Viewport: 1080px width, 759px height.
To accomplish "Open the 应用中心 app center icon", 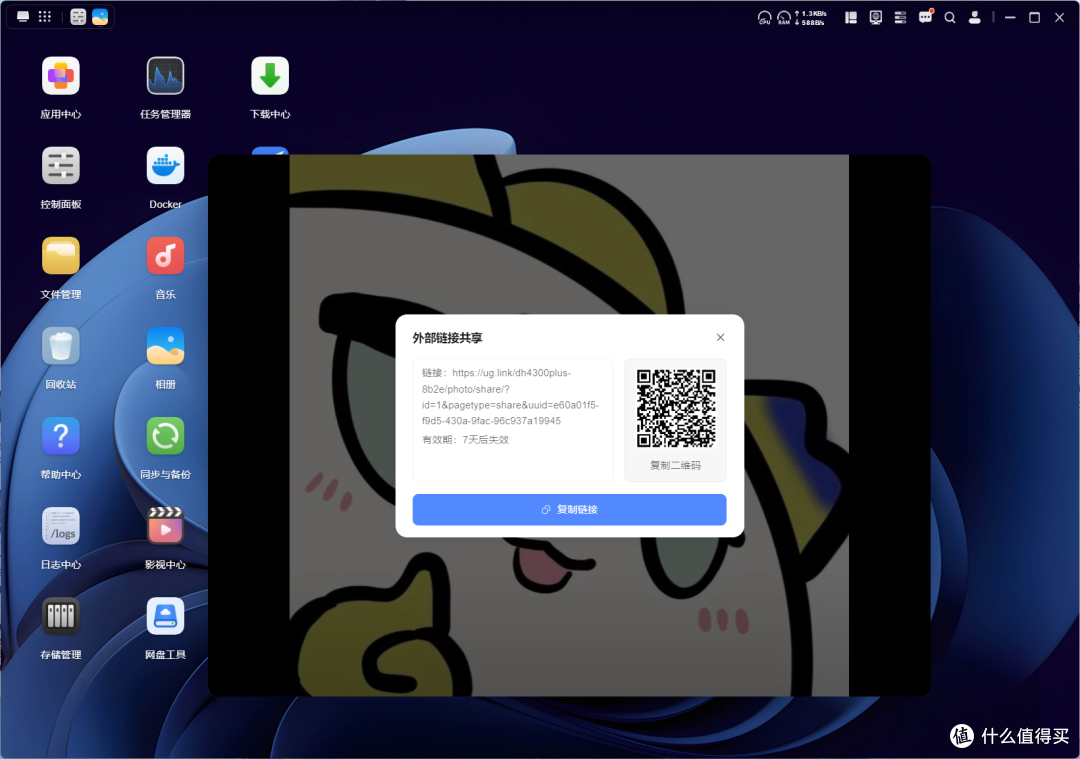I will tap(61, 76).
